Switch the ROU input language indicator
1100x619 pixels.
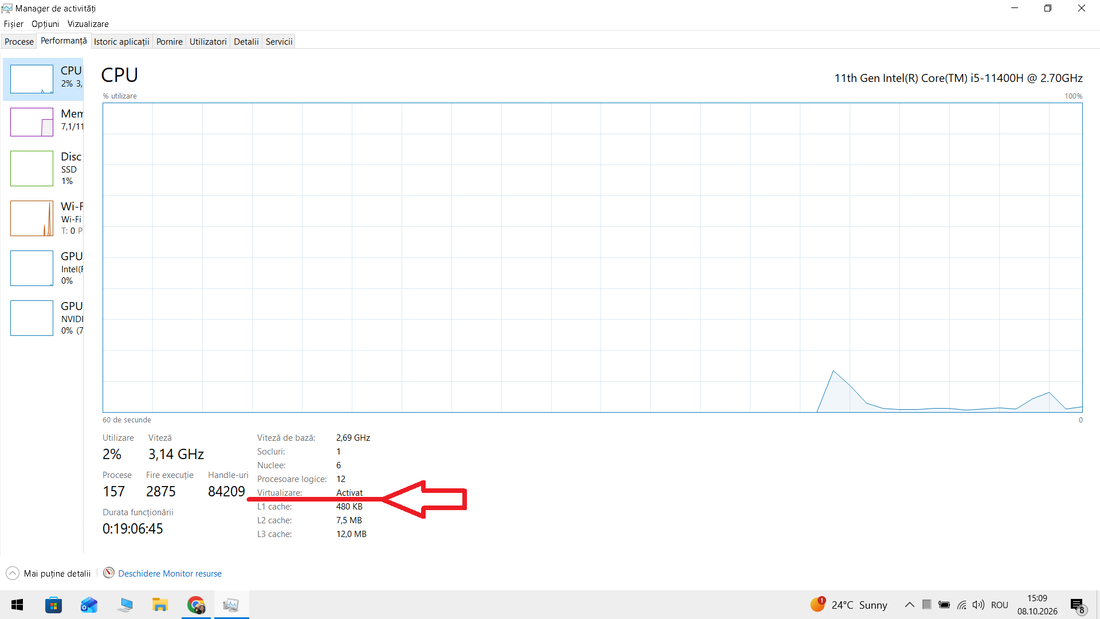(x=1000, y=605)
